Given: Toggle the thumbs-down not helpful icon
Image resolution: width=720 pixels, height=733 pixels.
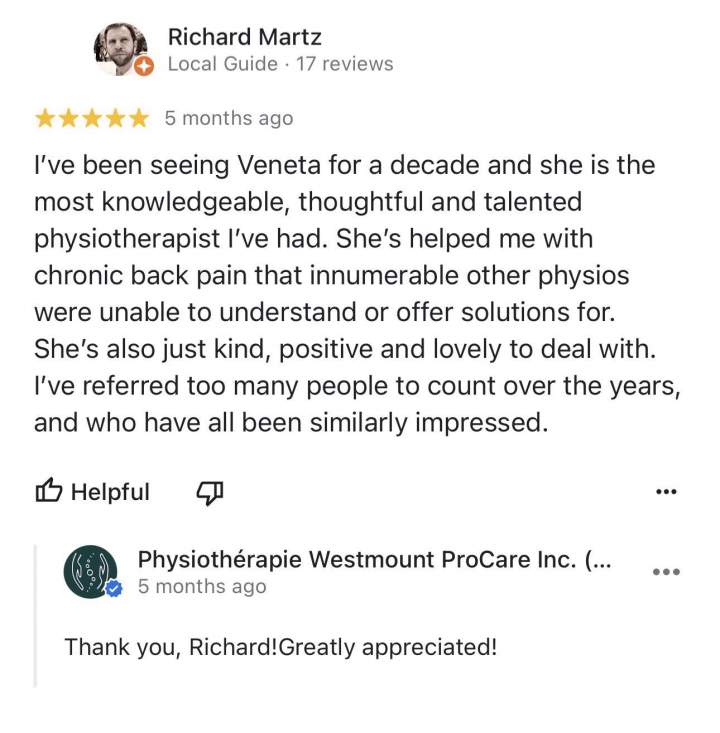Looking at the screenshot, I should (x=209, y=493).
